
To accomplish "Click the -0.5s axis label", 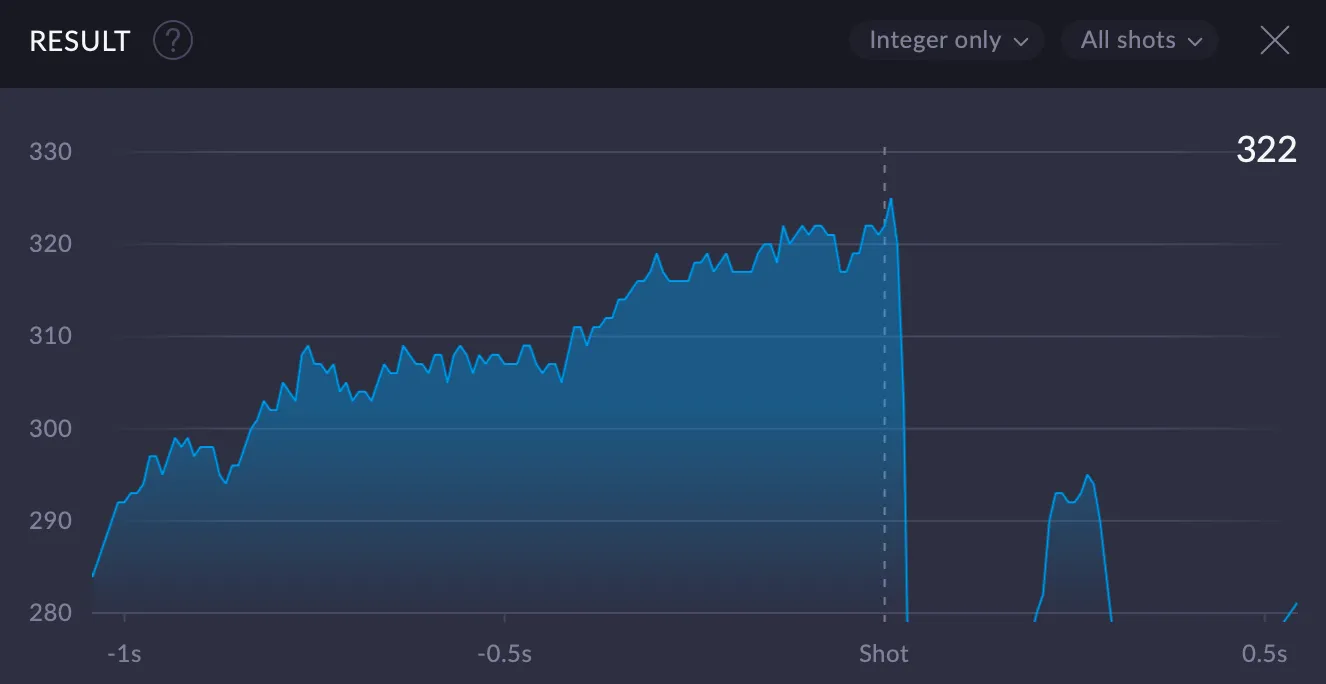I will [506, 653].
